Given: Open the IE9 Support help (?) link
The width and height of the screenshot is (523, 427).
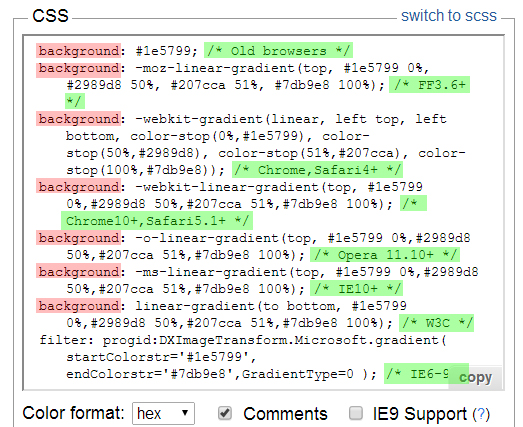Looking at the screenshot, I should [x=481, y=414].
